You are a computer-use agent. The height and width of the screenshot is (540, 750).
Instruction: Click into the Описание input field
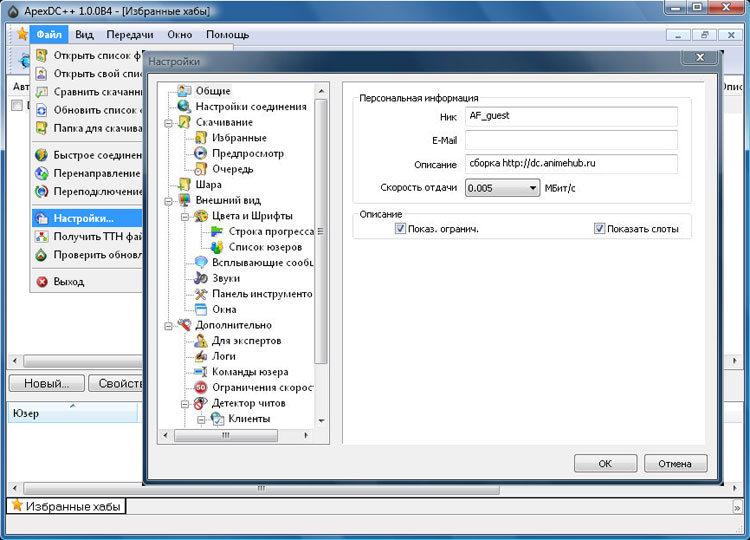coord(571,164)
